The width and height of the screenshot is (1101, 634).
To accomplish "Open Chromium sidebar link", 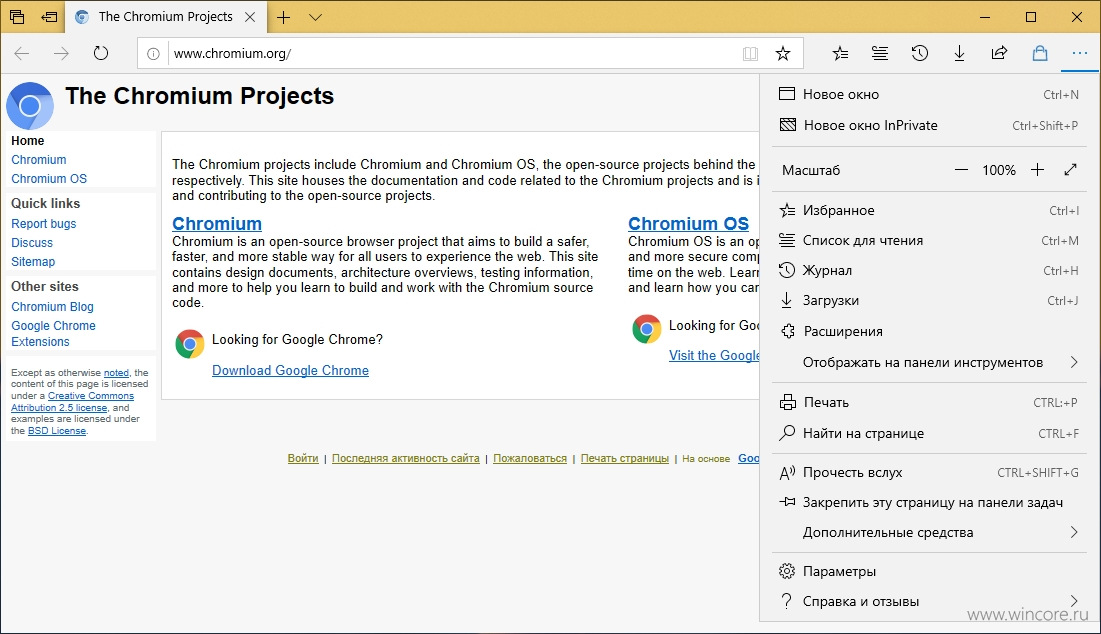I will pos(39,160).
